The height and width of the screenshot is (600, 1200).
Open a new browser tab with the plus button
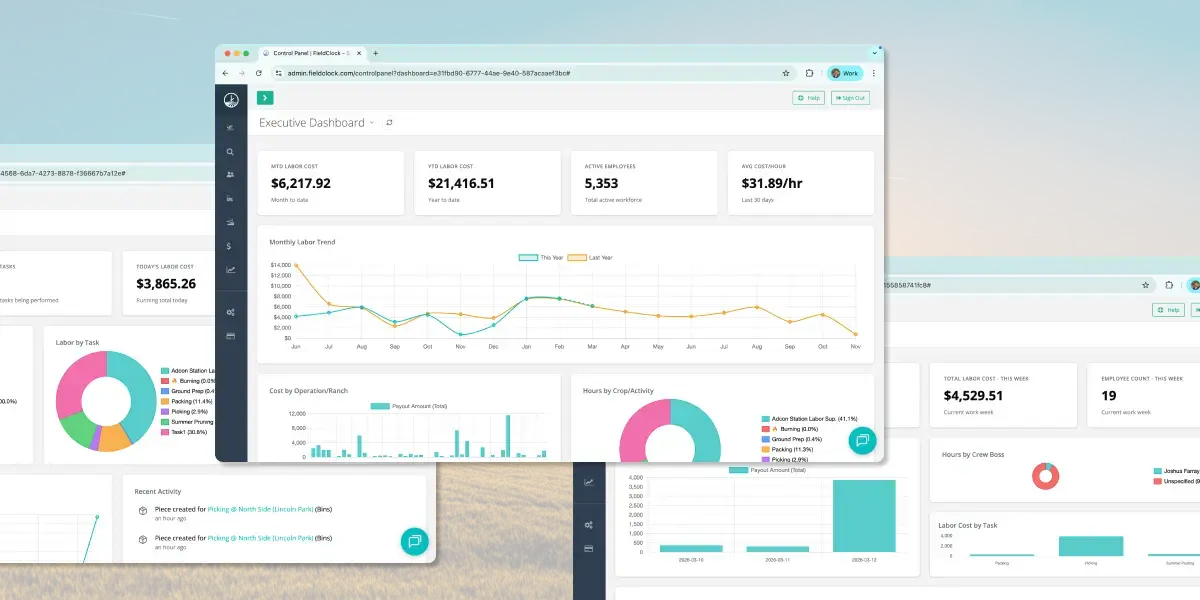click(x=376, y=52)
